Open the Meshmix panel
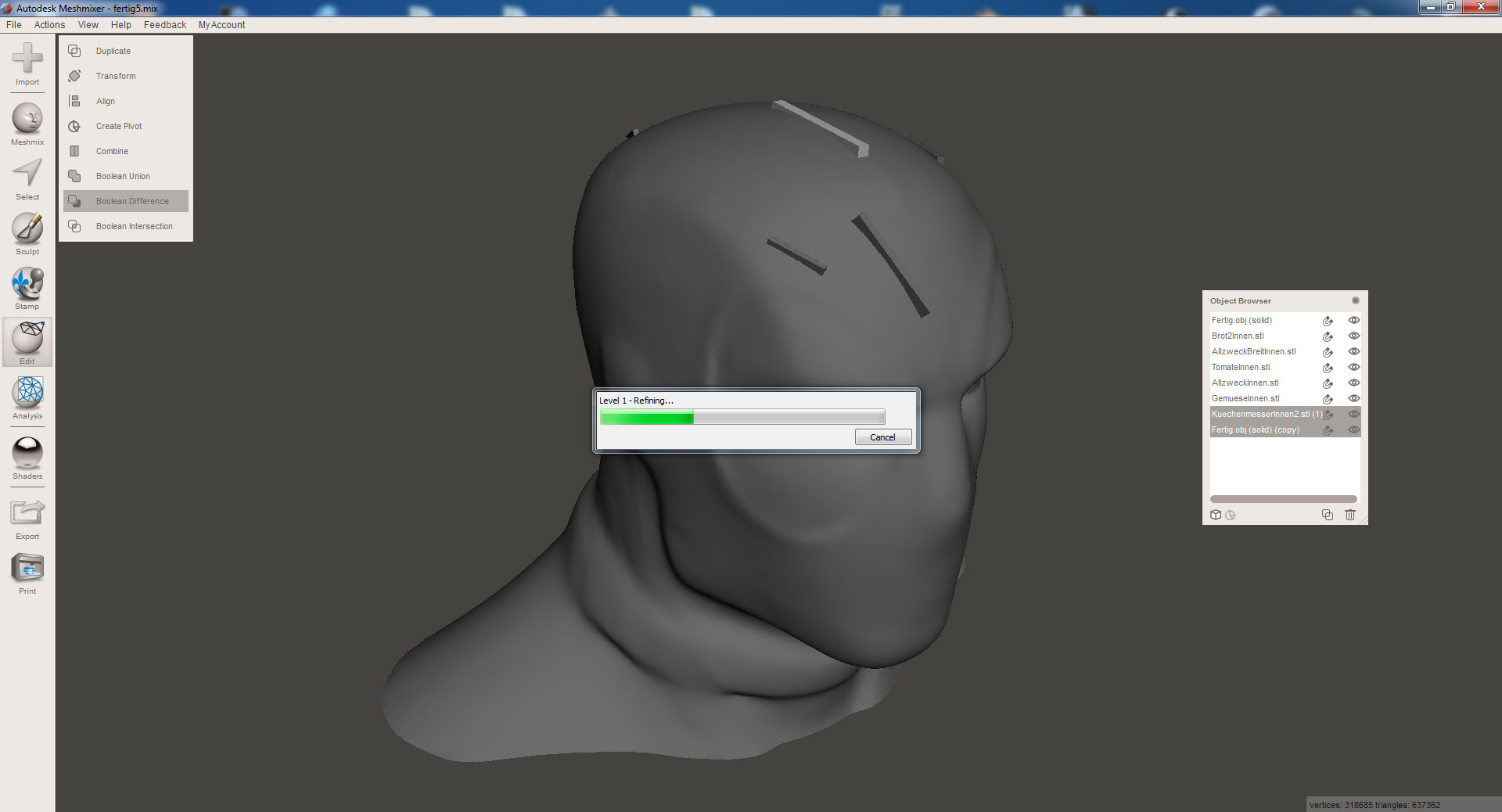 (27, 124)
